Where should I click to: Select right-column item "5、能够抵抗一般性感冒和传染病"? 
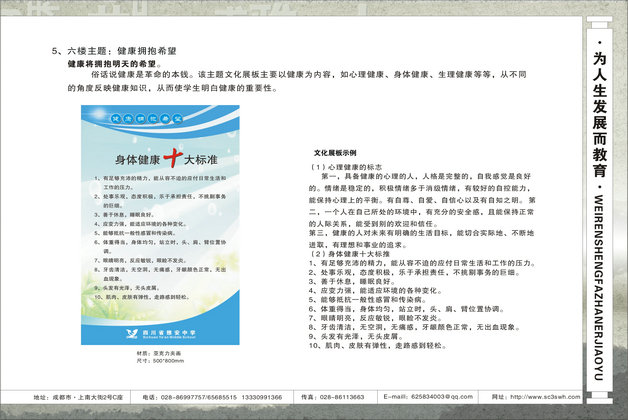coord(368,299)
